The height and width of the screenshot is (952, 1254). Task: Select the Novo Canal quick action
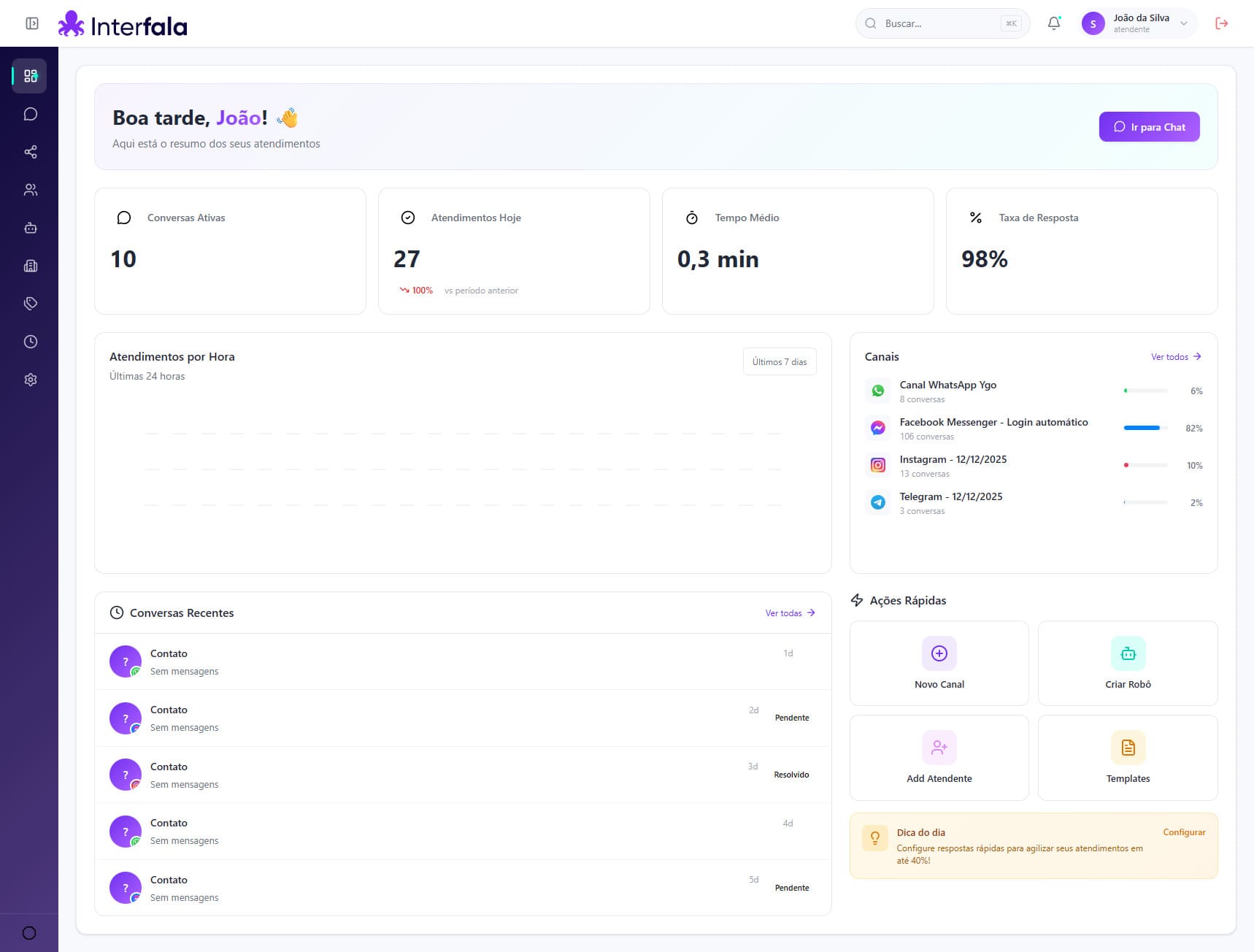tap(939, 663)
